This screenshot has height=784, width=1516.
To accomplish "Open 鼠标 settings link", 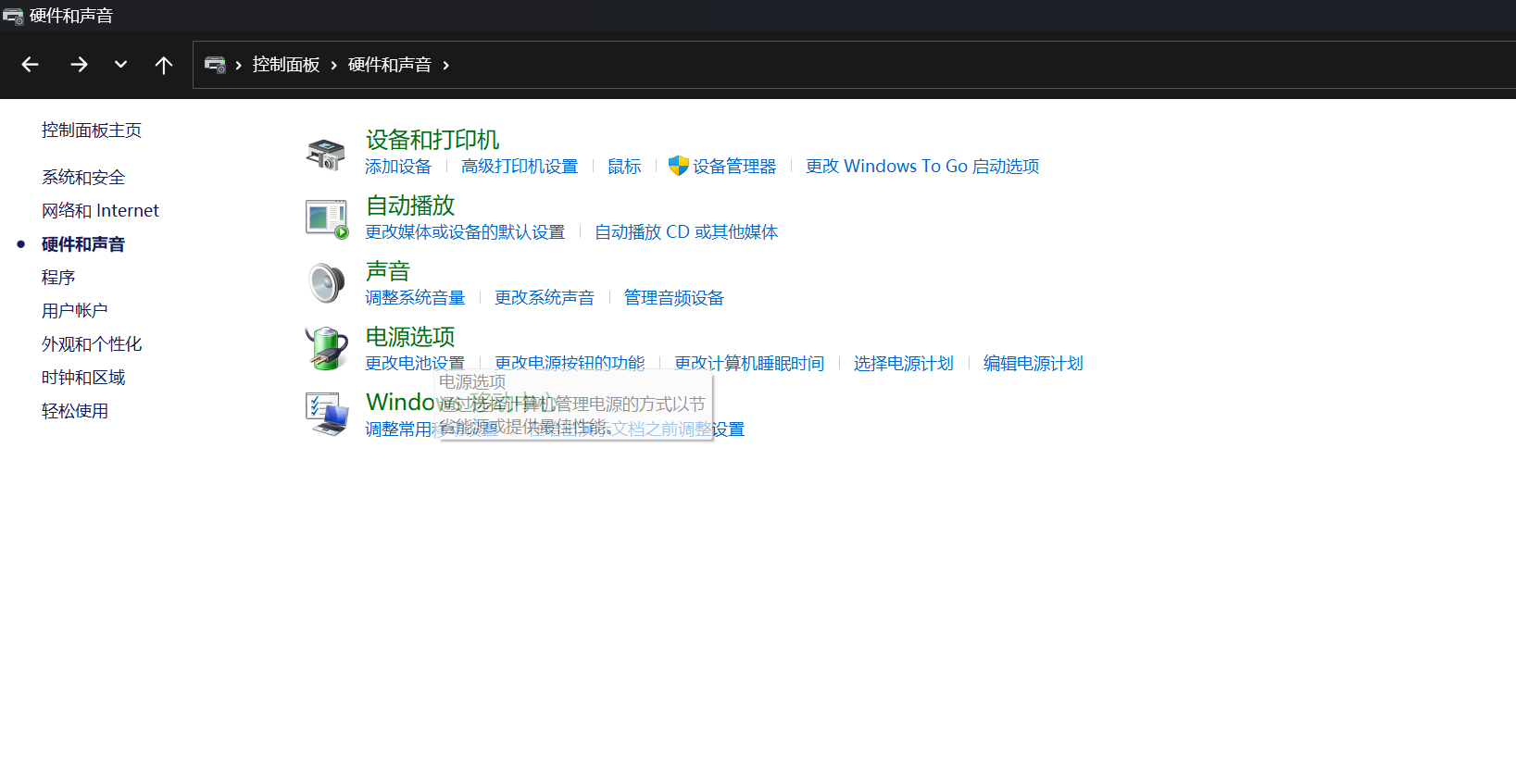I will click(624, 167).
